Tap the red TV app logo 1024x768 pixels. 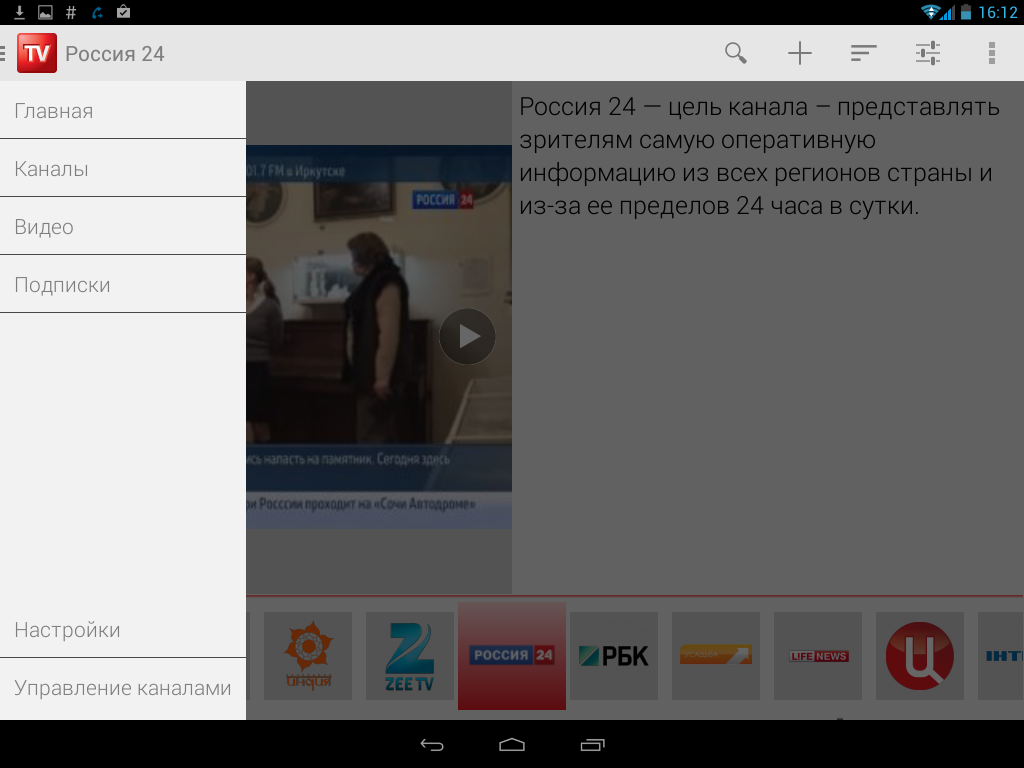37,53
